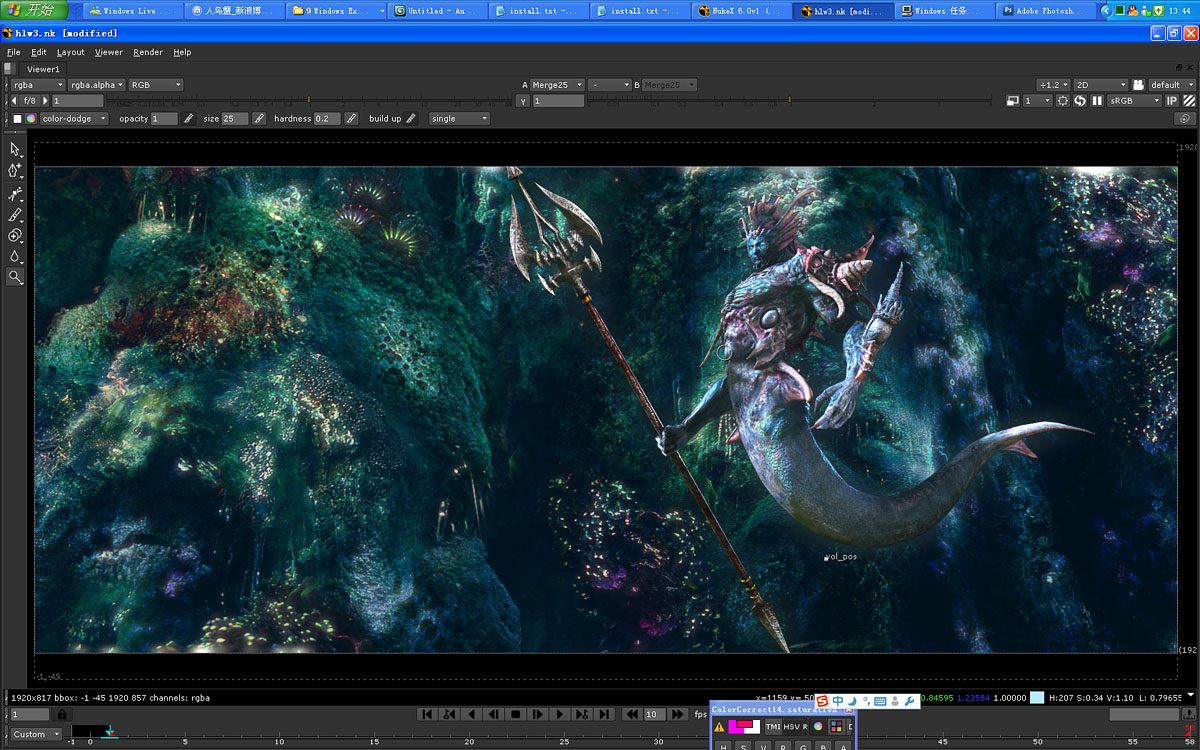Open the zoom ÷1.2 dropdown
Screen dimensions: 1200x750
pyautogui.click(x=1053, y=85)
